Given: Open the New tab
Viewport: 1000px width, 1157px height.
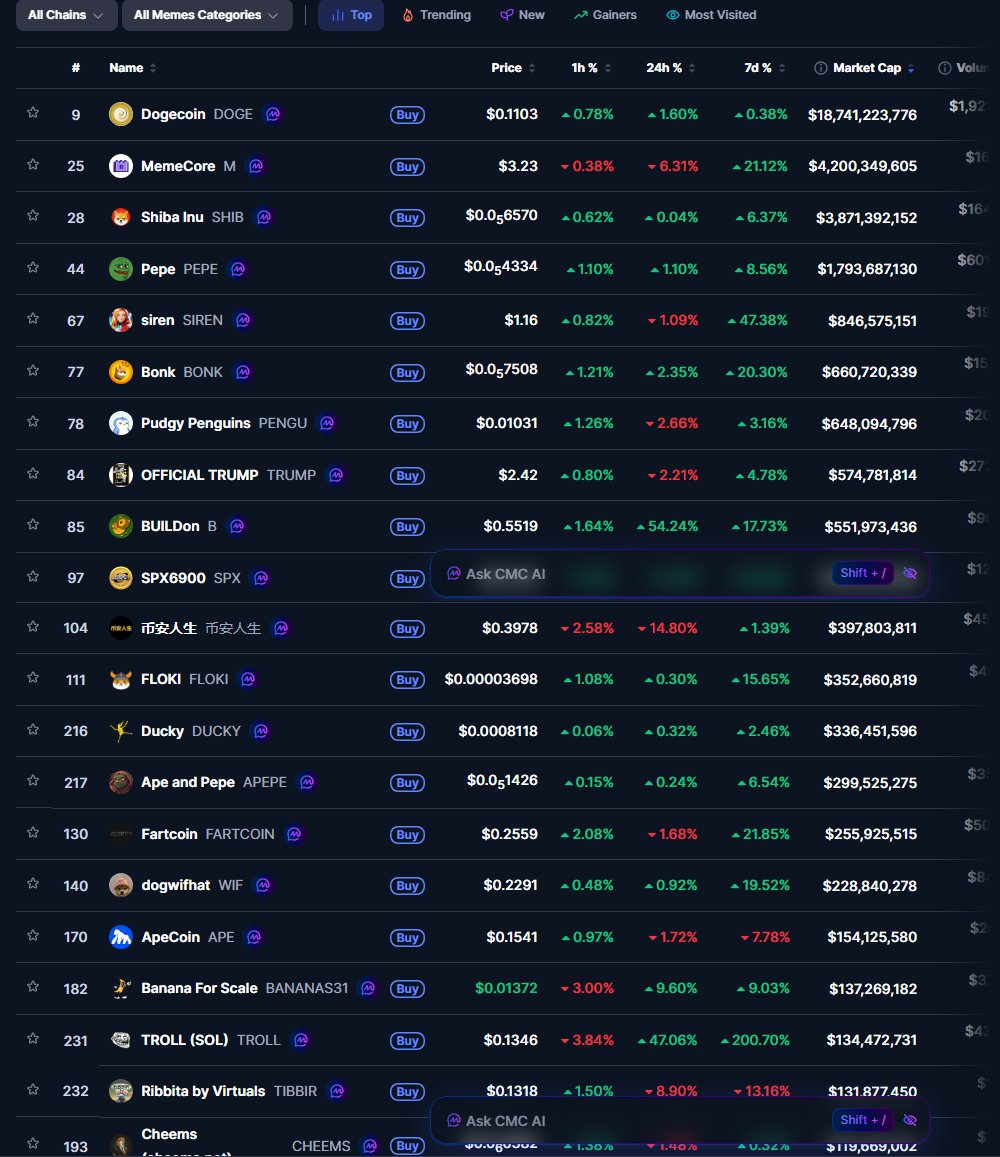Looking at the screenshot, I should pos(523,15).
